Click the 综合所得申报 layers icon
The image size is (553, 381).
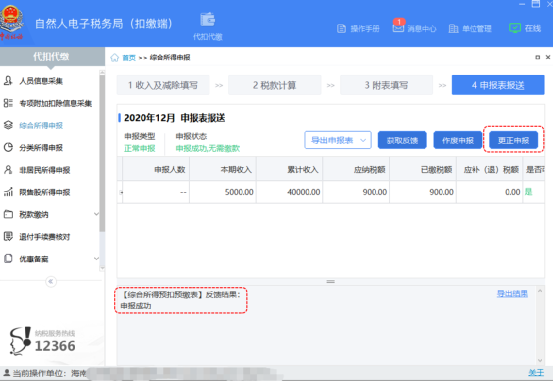[8, 125]
